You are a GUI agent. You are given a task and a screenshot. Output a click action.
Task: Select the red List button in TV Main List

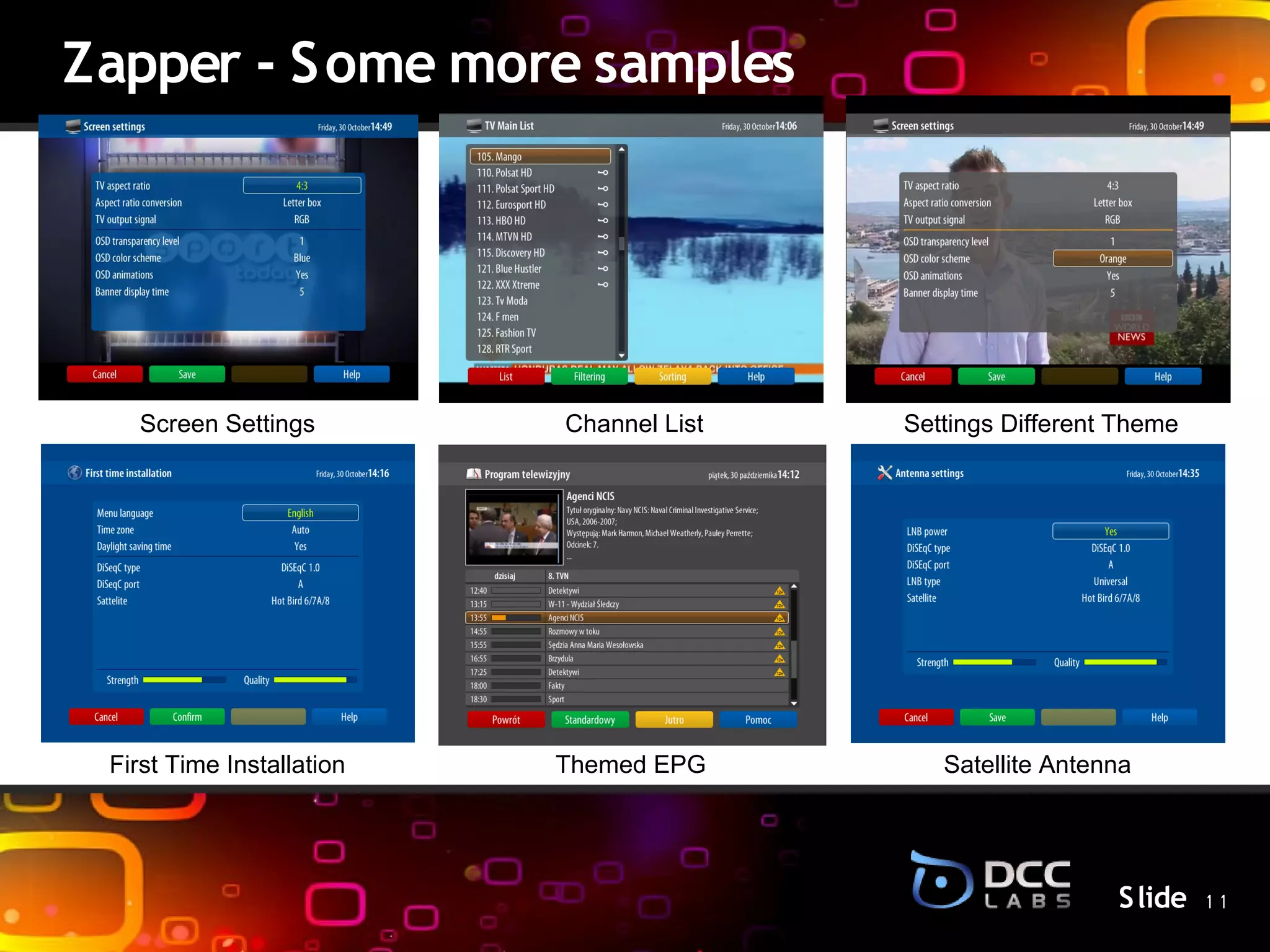(506, 377)
